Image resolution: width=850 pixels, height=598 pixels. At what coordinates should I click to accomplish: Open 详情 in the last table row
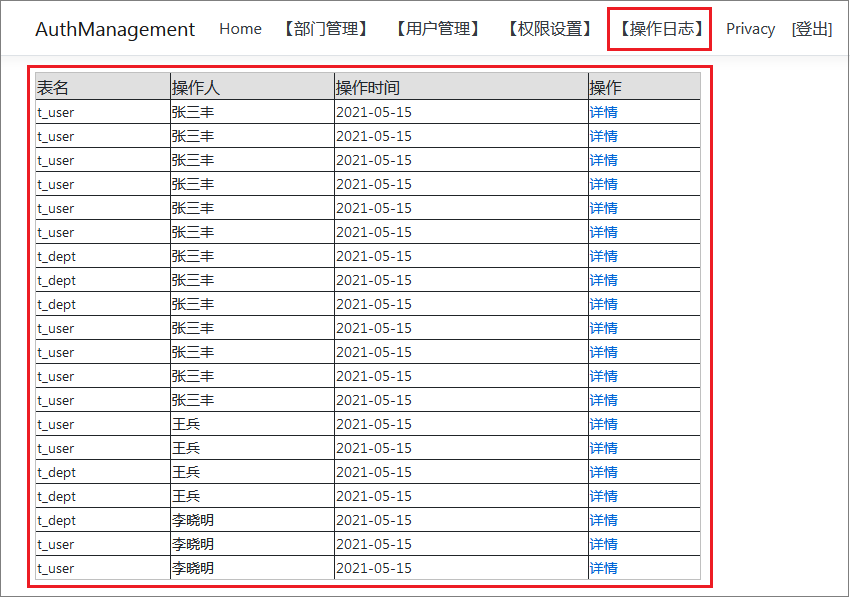[x=603, y=568]
